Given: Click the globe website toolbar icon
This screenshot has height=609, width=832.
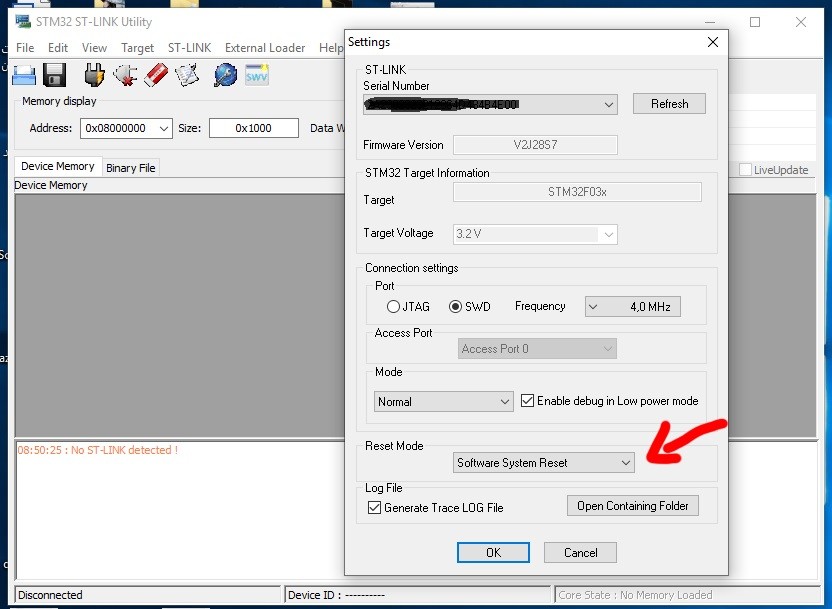Looking at the screenshot, I should click(226, 75).
